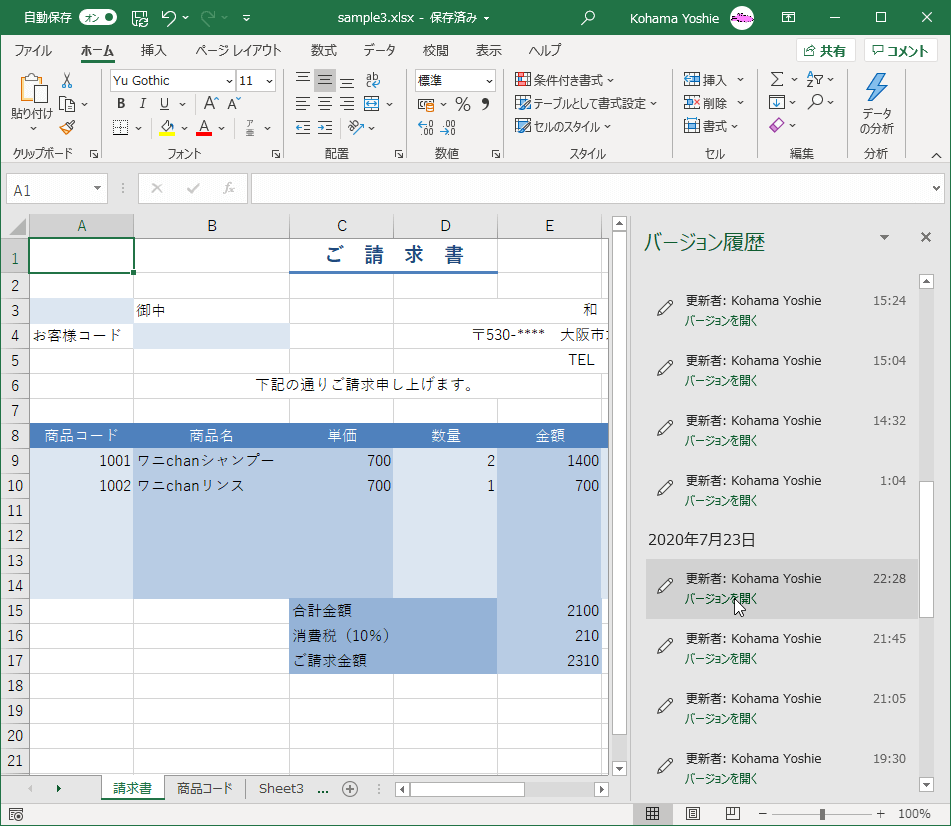The width and height of the screenshot is (951, 826).
Task: Switch to the 商品コード sheet tab
Action: [x=204, y=789]
